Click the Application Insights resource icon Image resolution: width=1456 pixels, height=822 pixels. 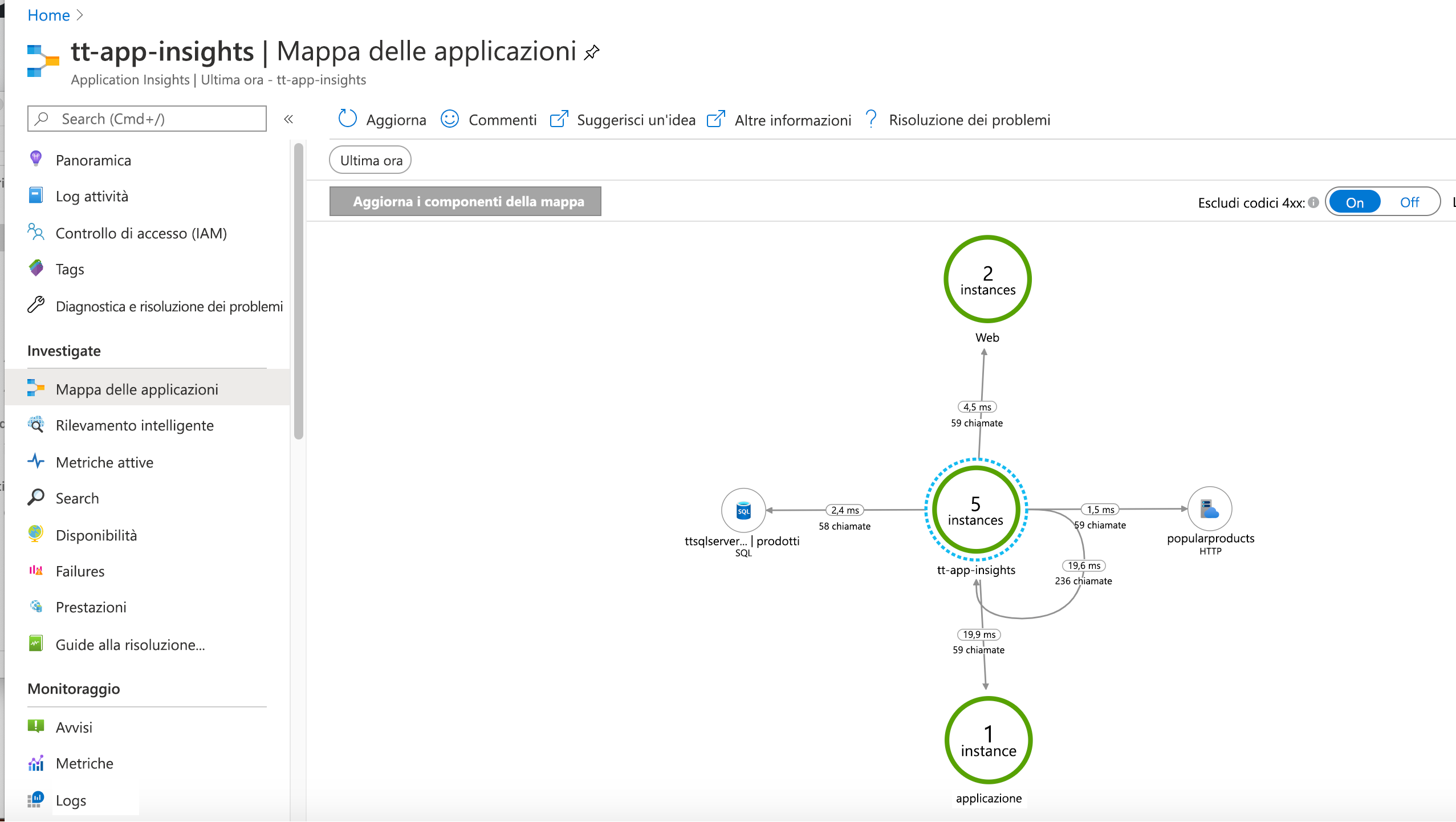coord(43,60)
